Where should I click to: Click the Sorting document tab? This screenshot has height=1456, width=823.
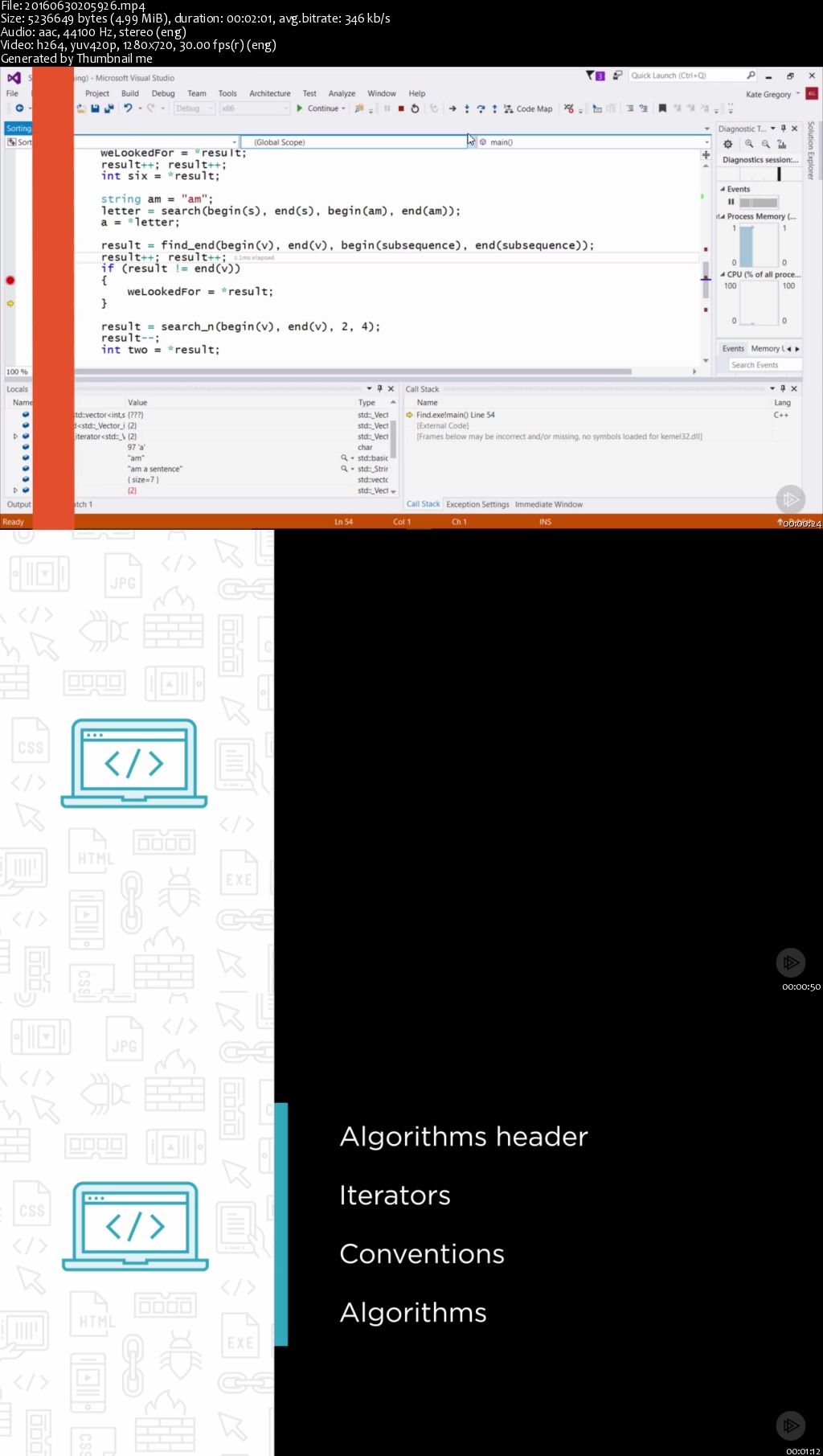tap(18, 129)
